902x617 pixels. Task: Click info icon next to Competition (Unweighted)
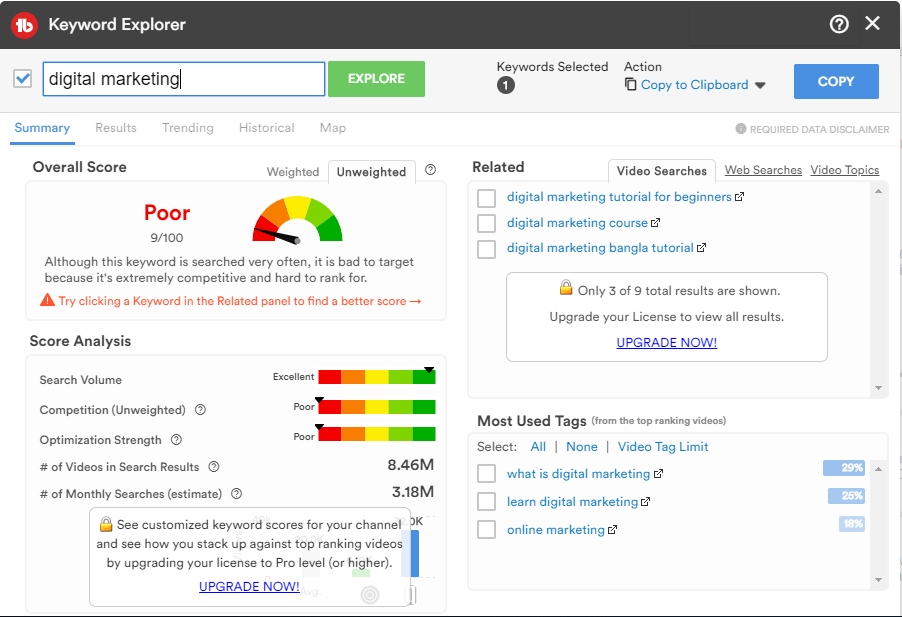click(x=200, y=410)
